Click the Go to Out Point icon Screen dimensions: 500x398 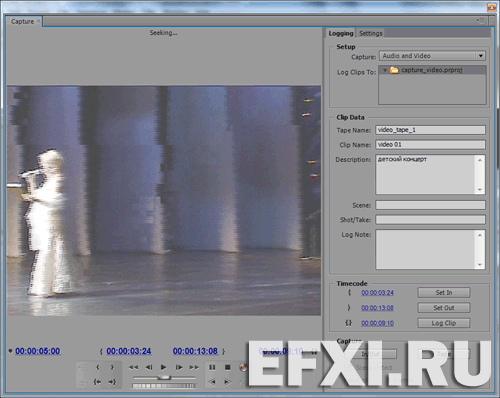point(112,382)
